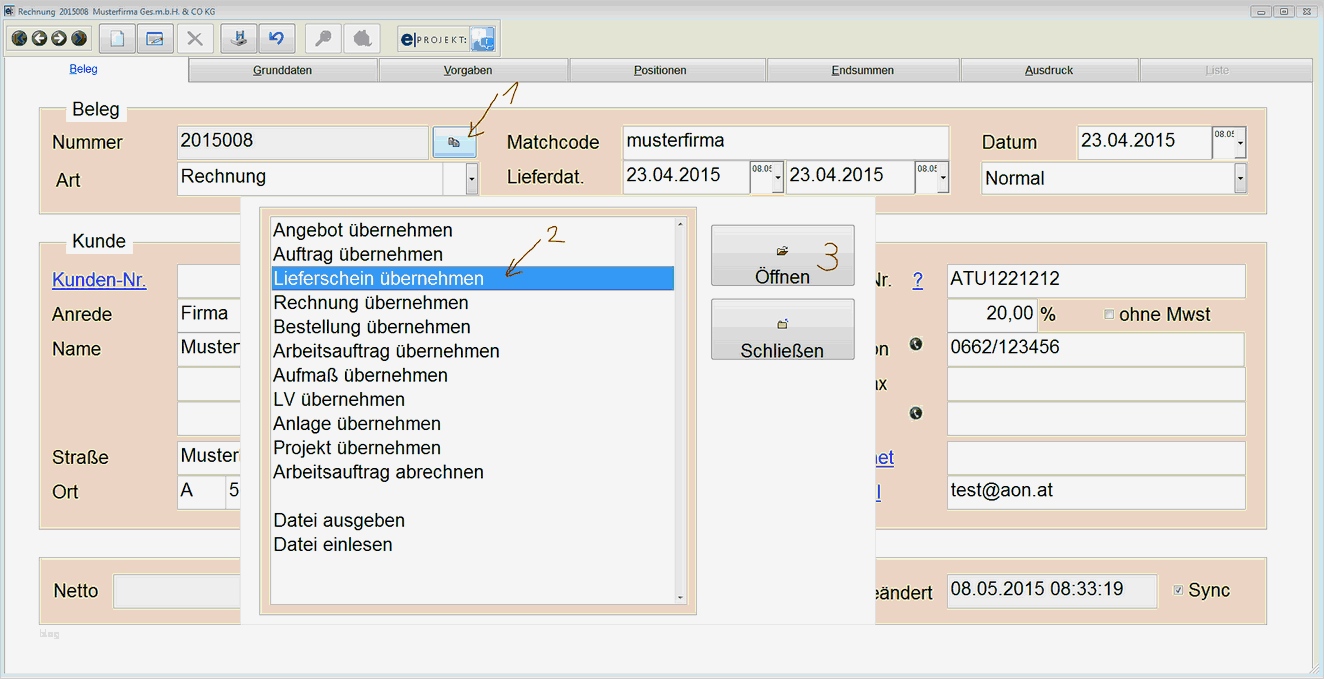Select 'Auftrag übernehmen' in the list
The width and height of the screenshot is (1324, 679).
coord(358,254)
